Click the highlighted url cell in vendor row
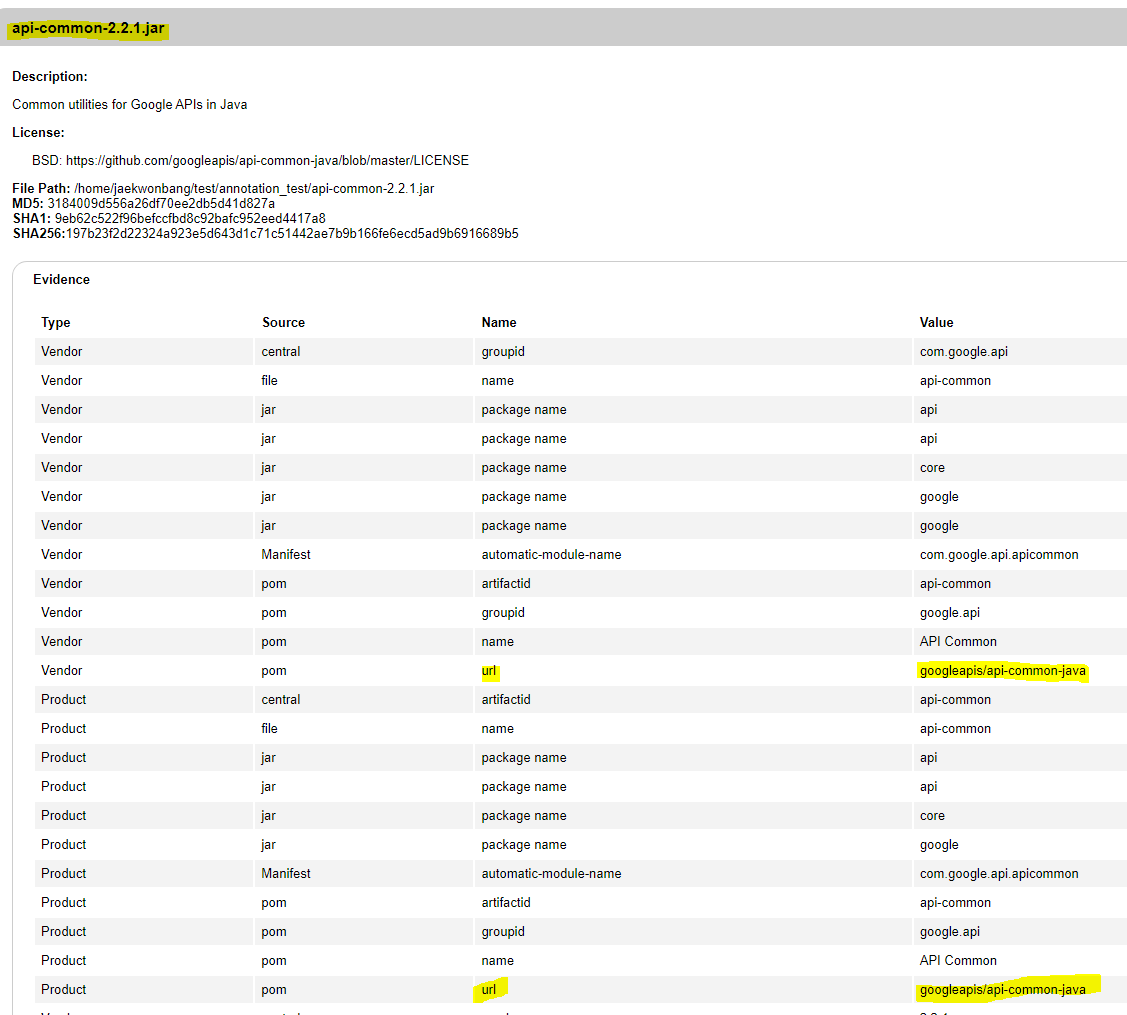 coord(489,670)
